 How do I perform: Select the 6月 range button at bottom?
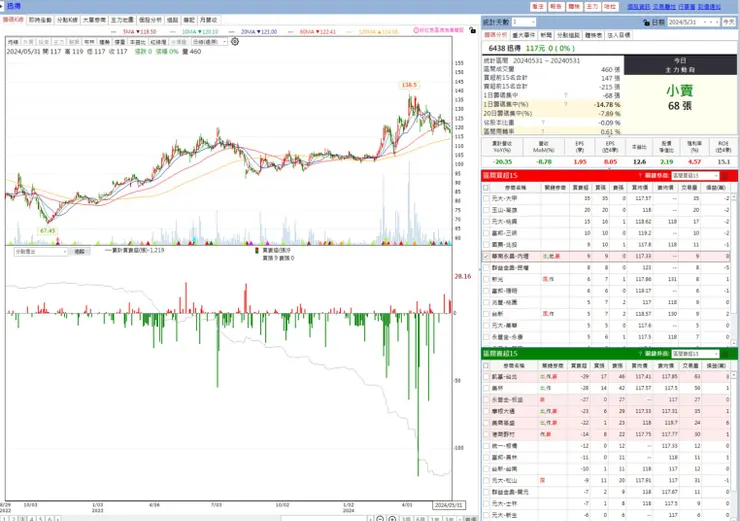(x=420, y=519)
